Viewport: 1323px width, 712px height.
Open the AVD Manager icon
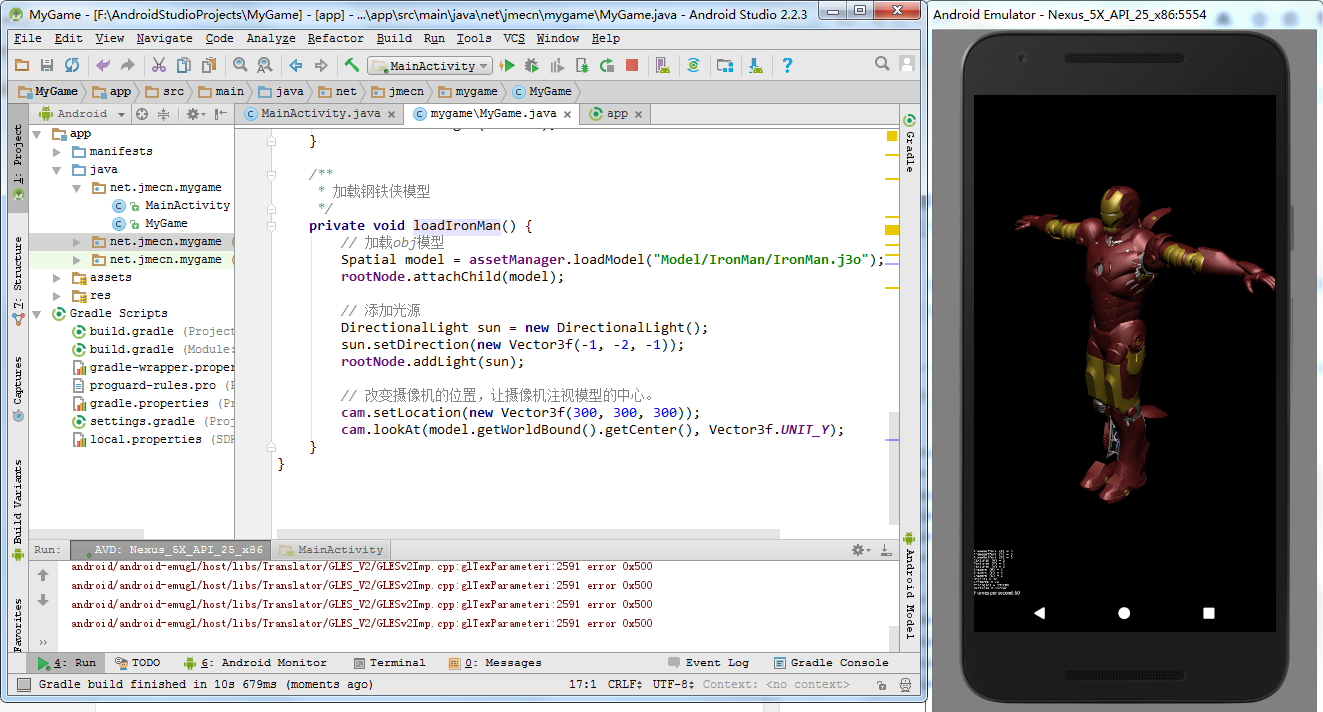click(x=662, y=65)
